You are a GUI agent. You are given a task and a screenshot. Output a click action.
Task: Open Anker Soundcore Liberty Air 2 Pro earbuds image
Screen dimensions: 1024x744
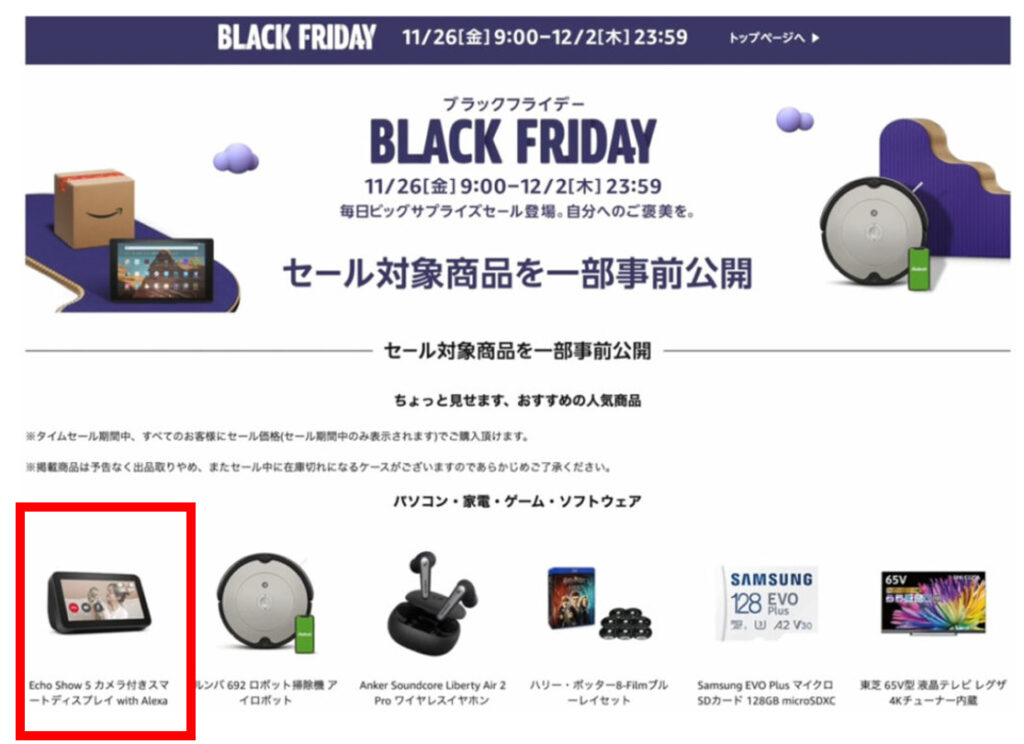[x=432, y=599]
